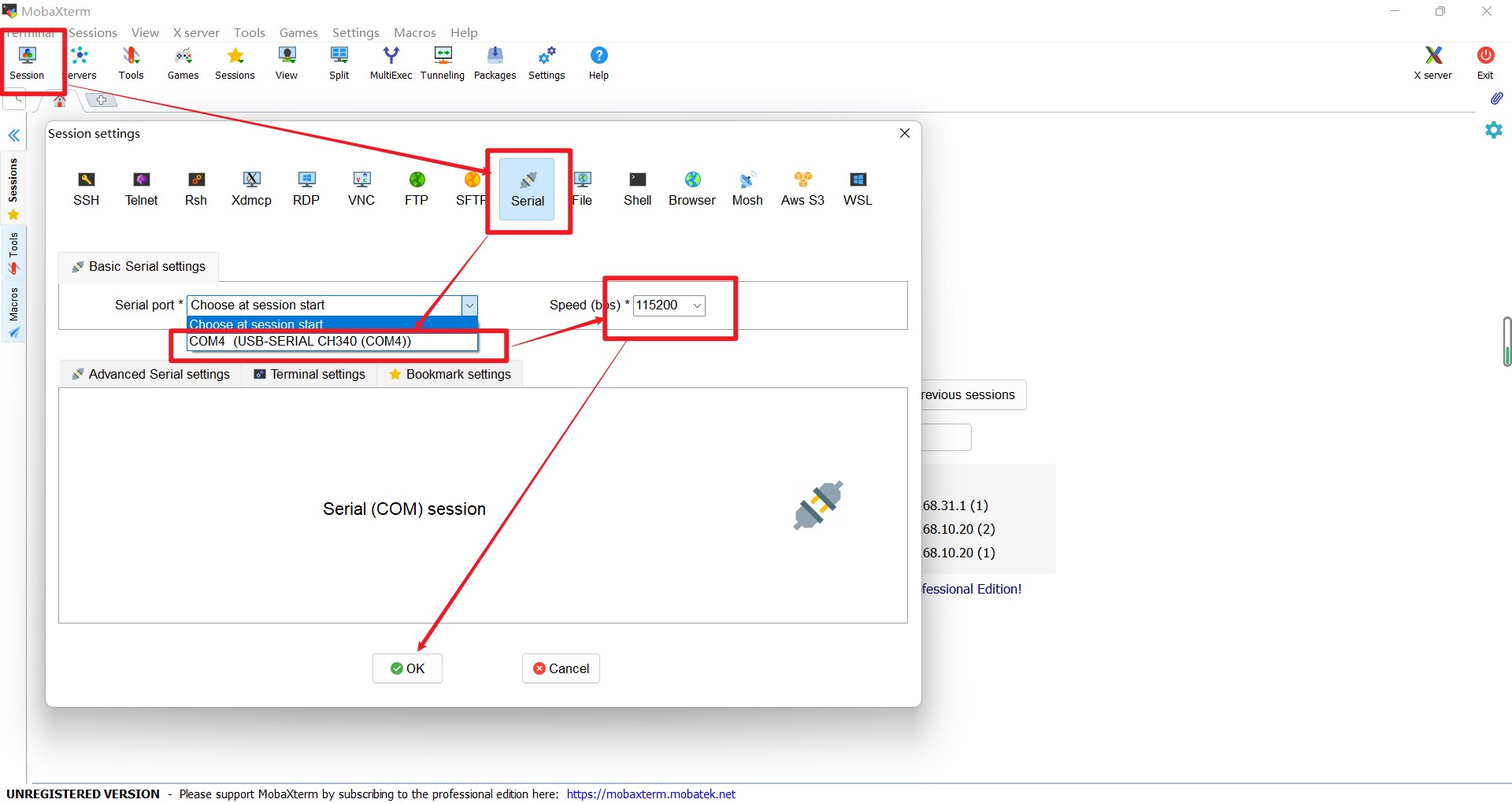The image size is (1512, 803).
Task: Open the Tools menu
Action: click(250, 32)
